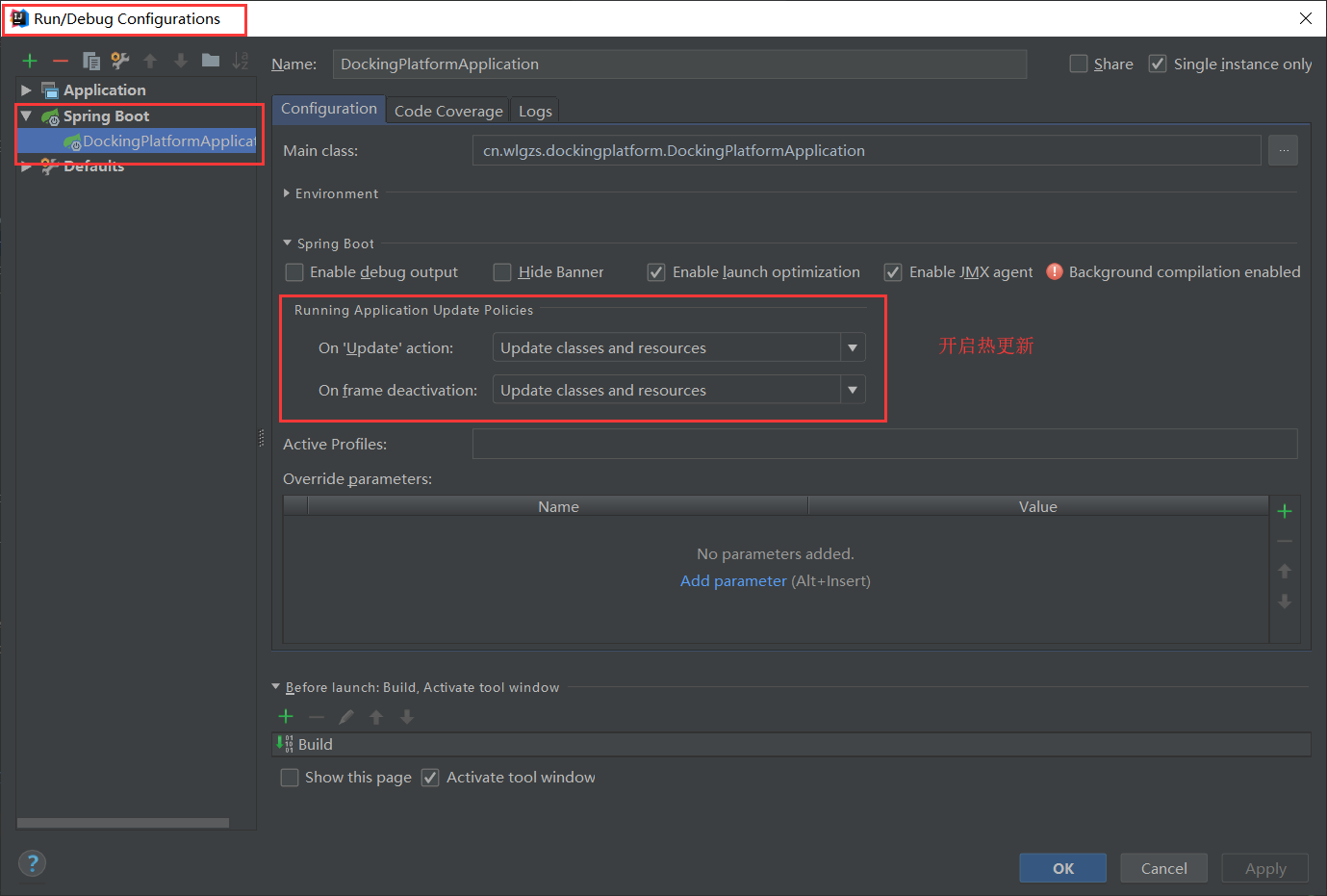Copy the selected run configuration

[x=91, y=61]
